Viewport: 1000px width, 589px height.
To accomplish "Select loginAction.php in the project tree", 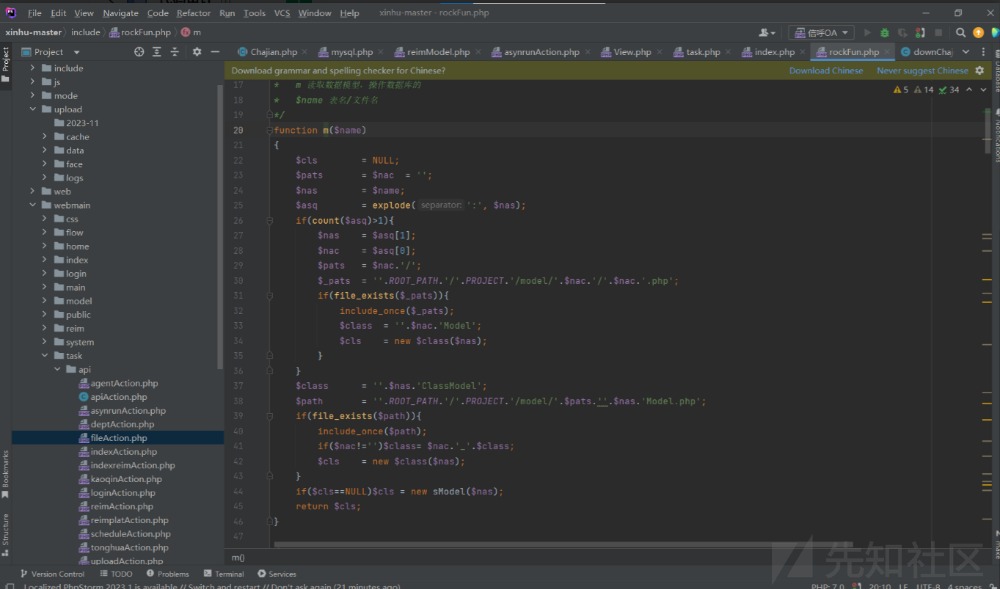I will (122, 493).
